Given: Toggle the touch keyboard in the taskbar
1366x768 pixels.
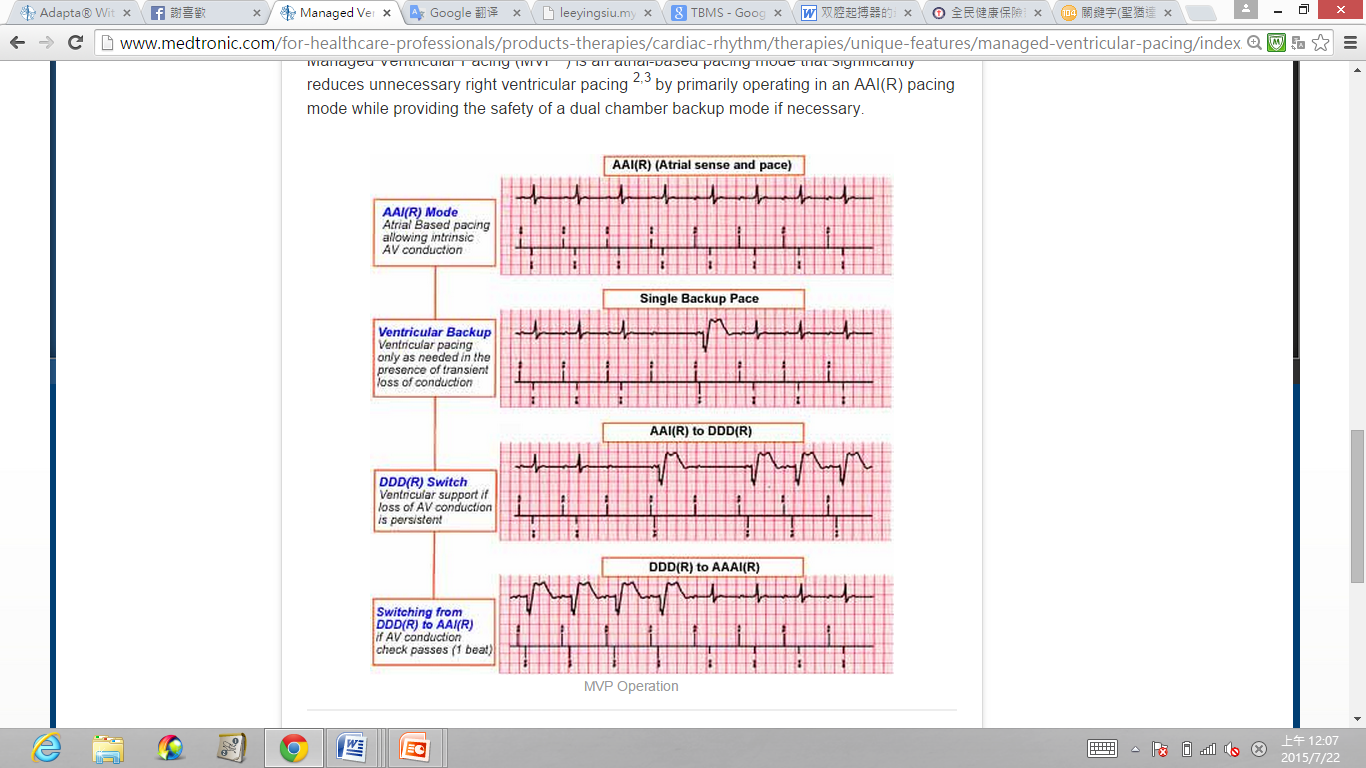Looking at the screenshot, I should [1103, 748].
